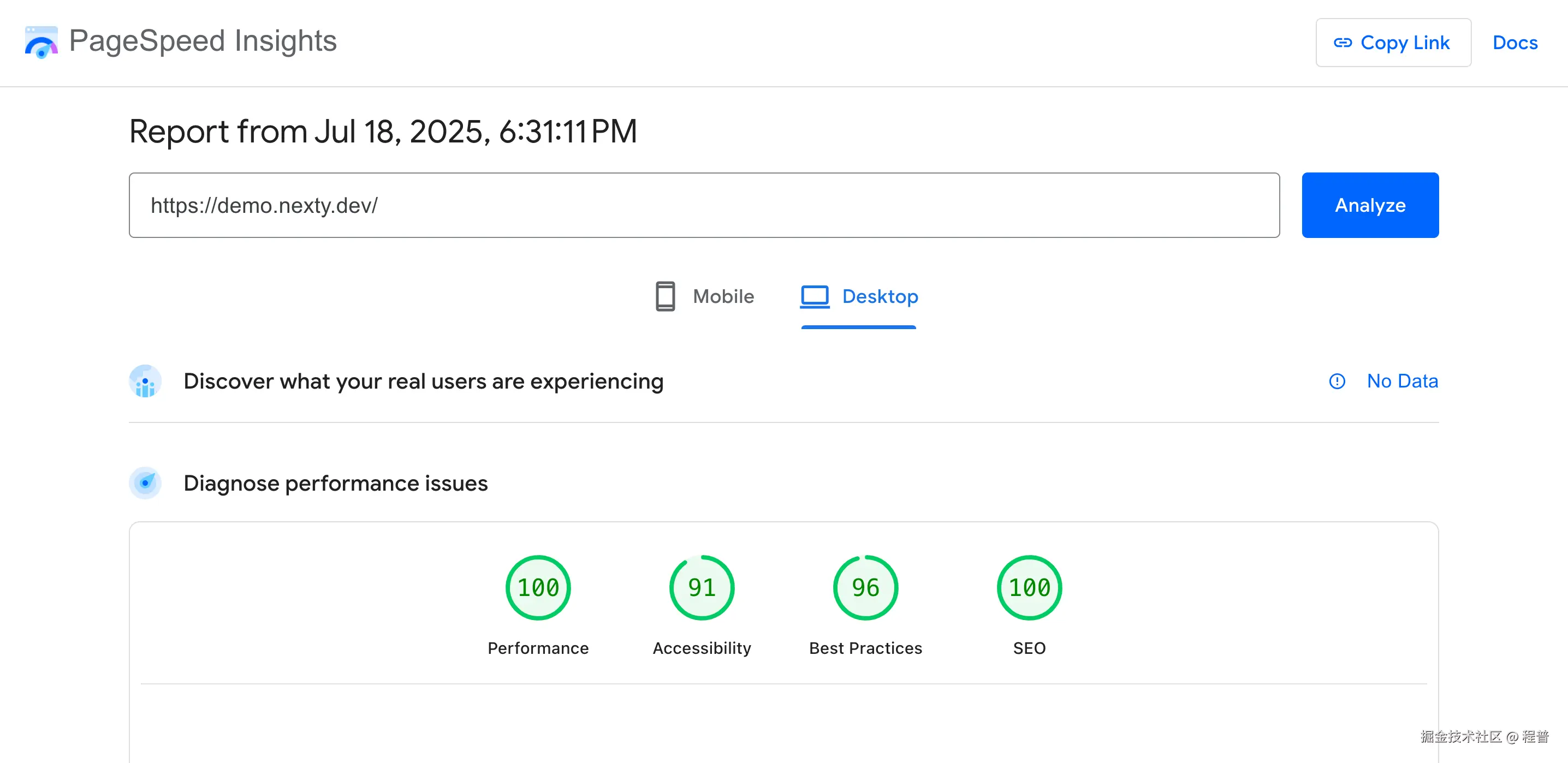Jump to the SEO score gauge

point(1029,587)
